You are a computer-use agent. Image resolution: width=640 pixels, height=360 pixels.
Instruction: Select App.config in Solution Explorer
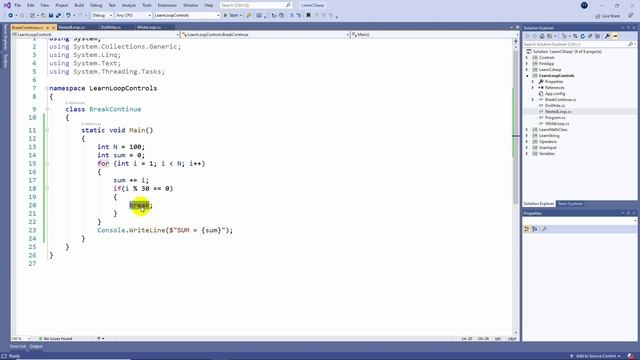click(x=555, y=93)
